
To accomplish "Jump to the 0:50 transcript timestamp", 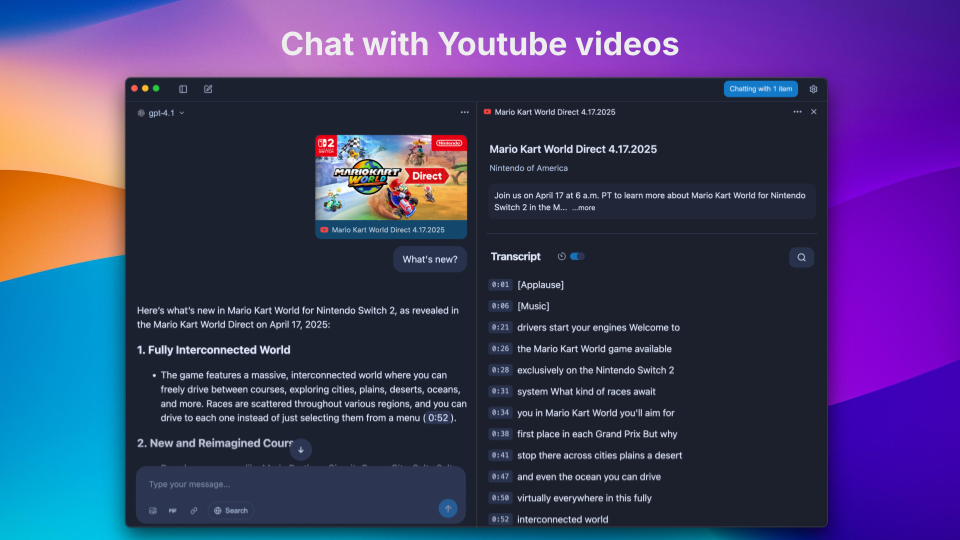I will pos(500,498).
